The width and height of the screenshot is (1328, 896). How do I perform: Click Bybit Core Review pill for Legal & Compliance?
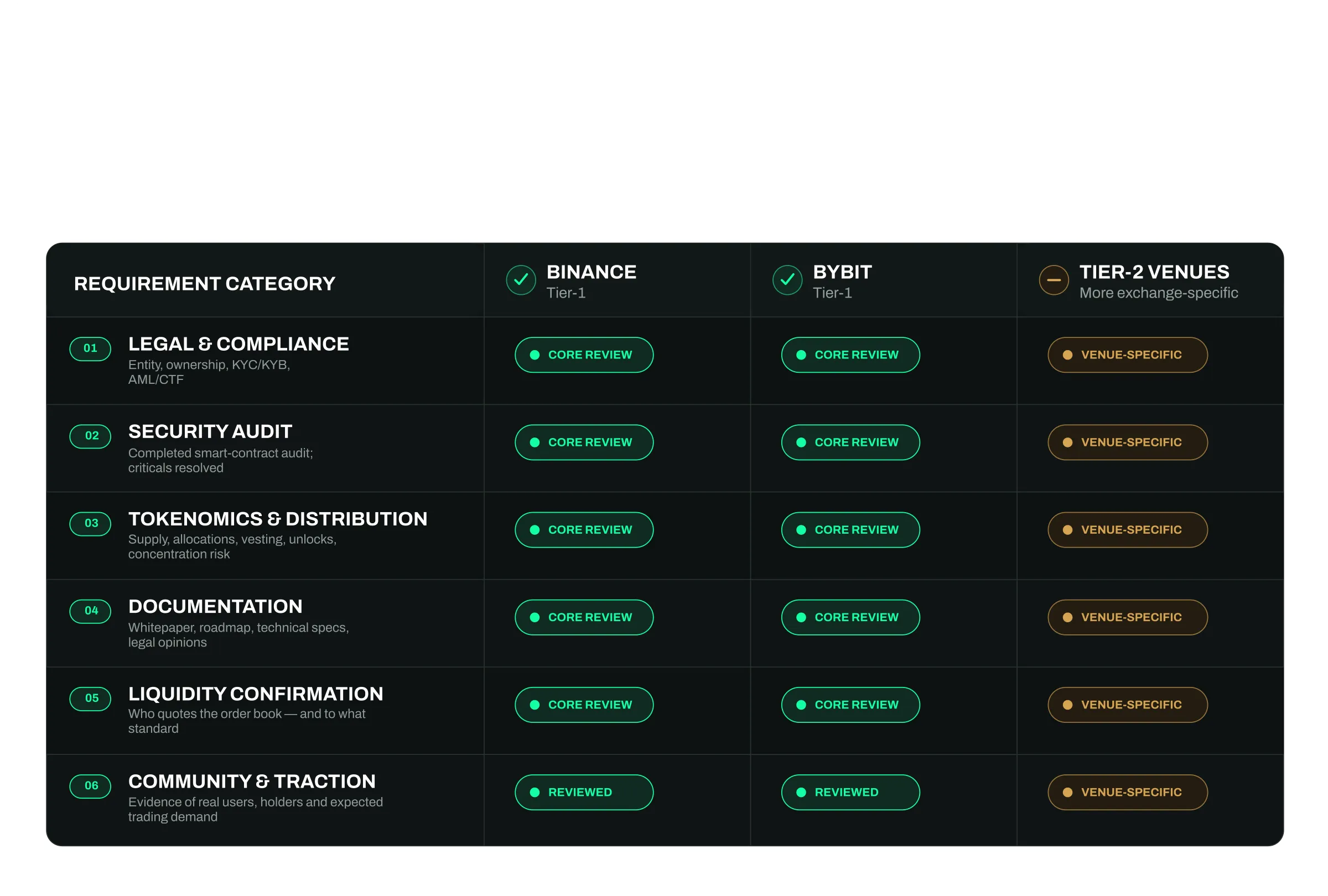click(x=850, y=355)
